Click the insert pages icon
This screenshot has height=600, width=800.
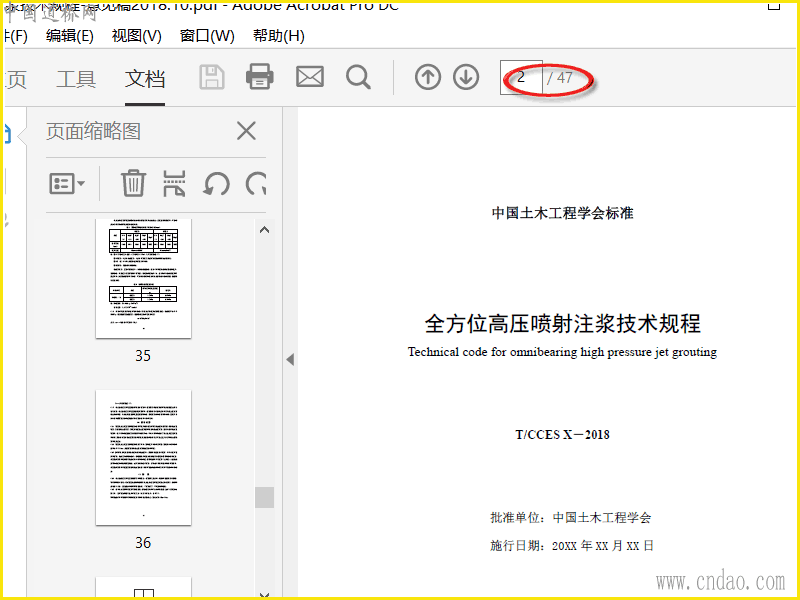174,184
